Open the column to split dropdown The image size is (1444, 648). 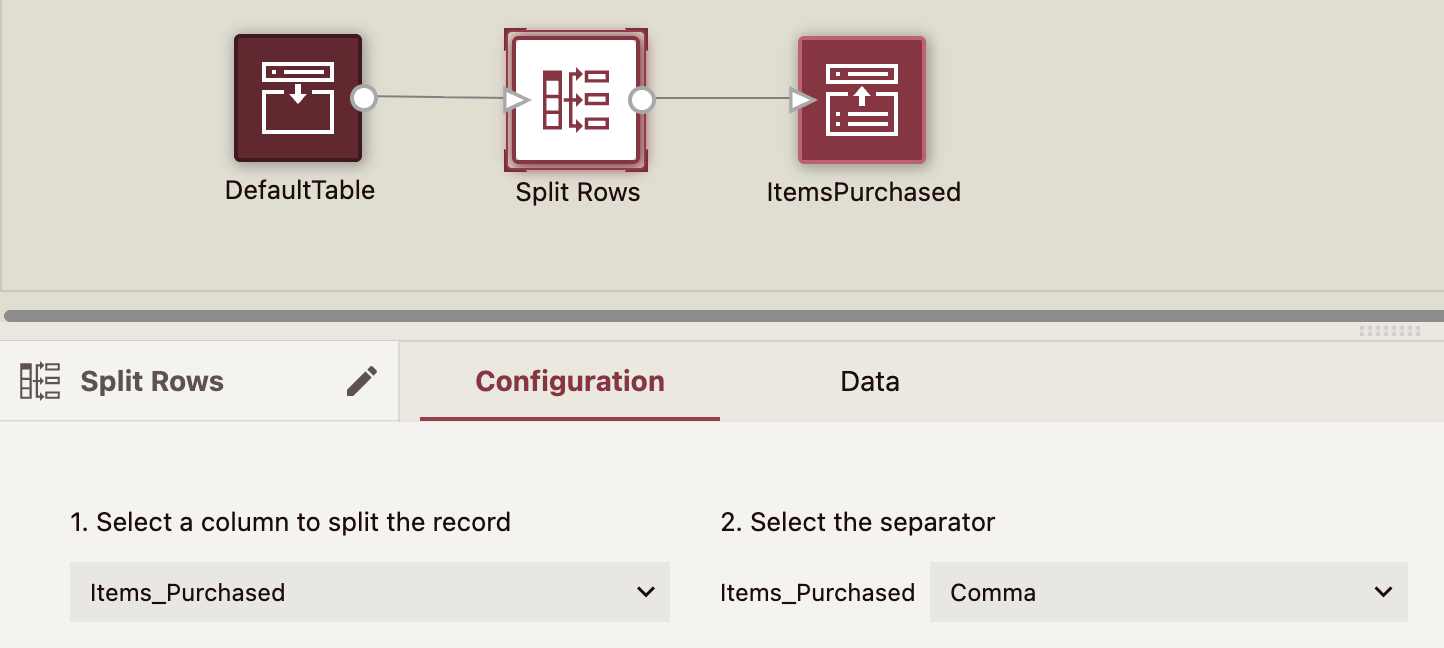coord(369,592)
